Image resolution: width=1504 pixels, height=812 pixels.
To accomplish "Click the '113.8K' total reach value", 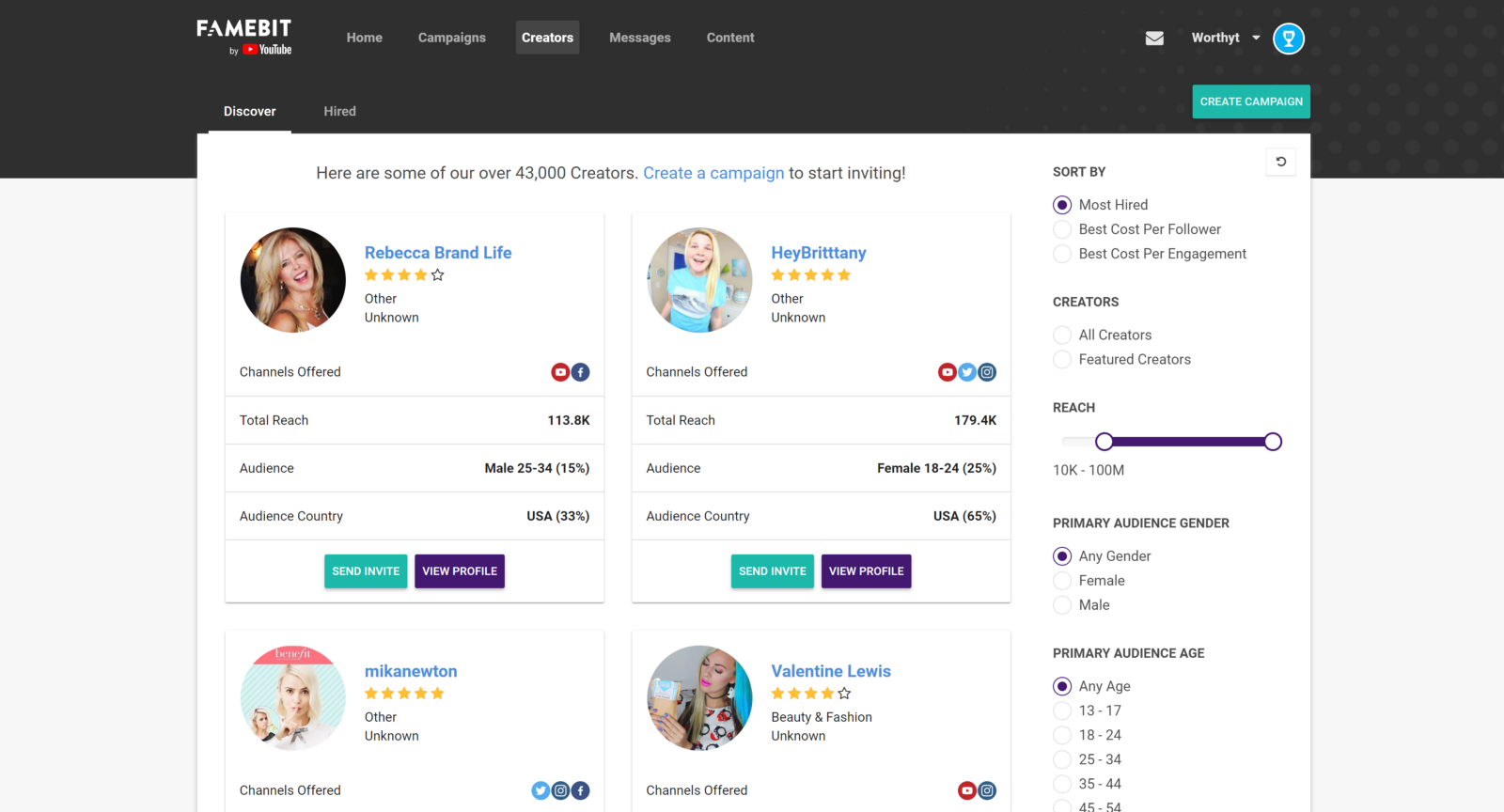I will [x=569, y=420].
